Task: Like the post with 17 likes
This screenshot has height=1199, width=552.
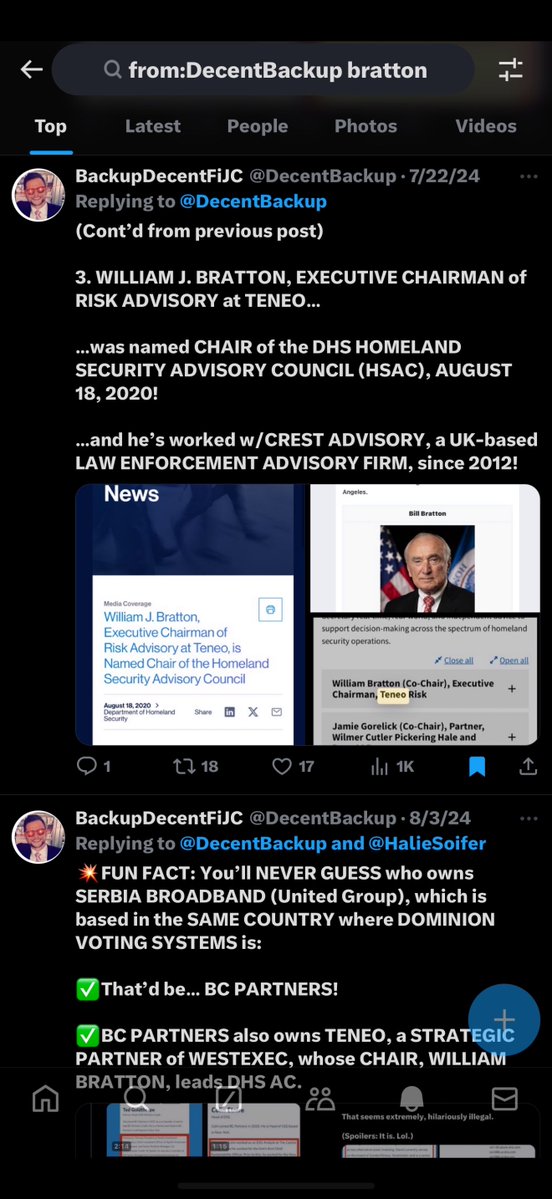Action: pyautogui.click(x=294, y=765)
